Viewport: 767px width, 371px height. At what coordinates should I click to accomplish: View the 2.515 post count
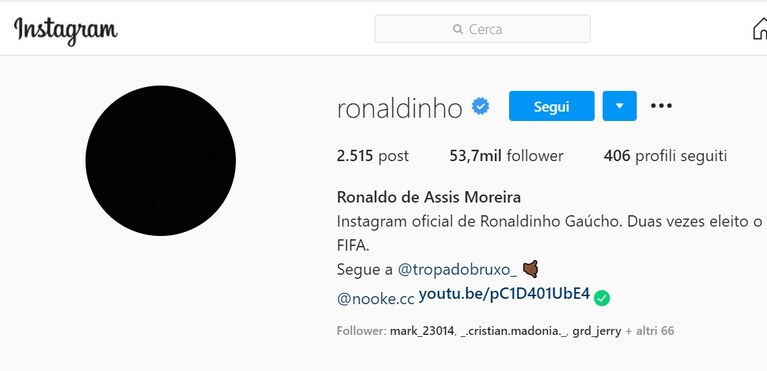pyautogui.click(x=373, y=156)
